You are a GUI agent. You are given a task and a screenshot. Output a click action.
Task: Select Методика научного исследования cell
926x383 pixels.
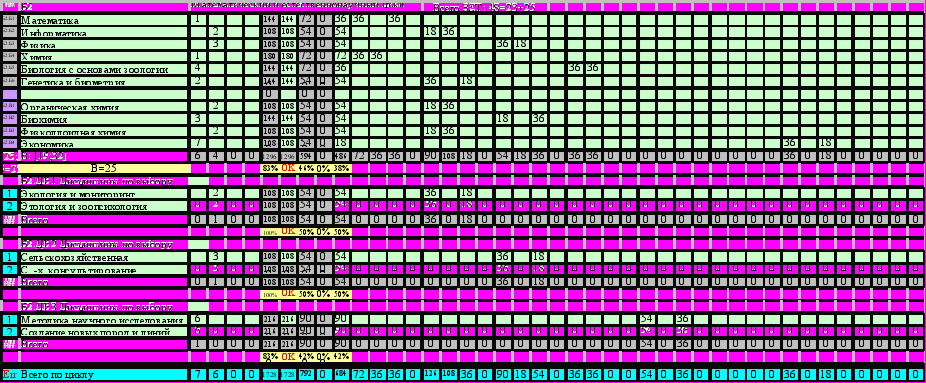104,320
